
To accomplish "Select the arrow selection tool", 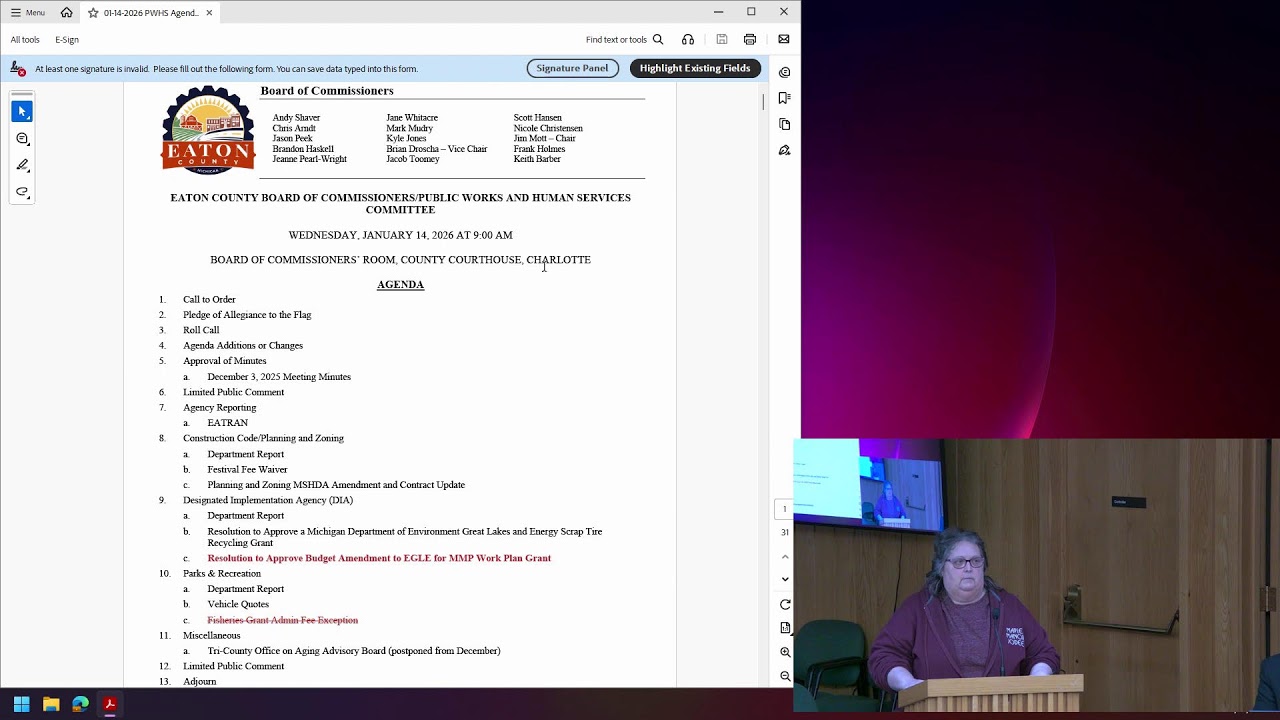I will click(22, 111).
